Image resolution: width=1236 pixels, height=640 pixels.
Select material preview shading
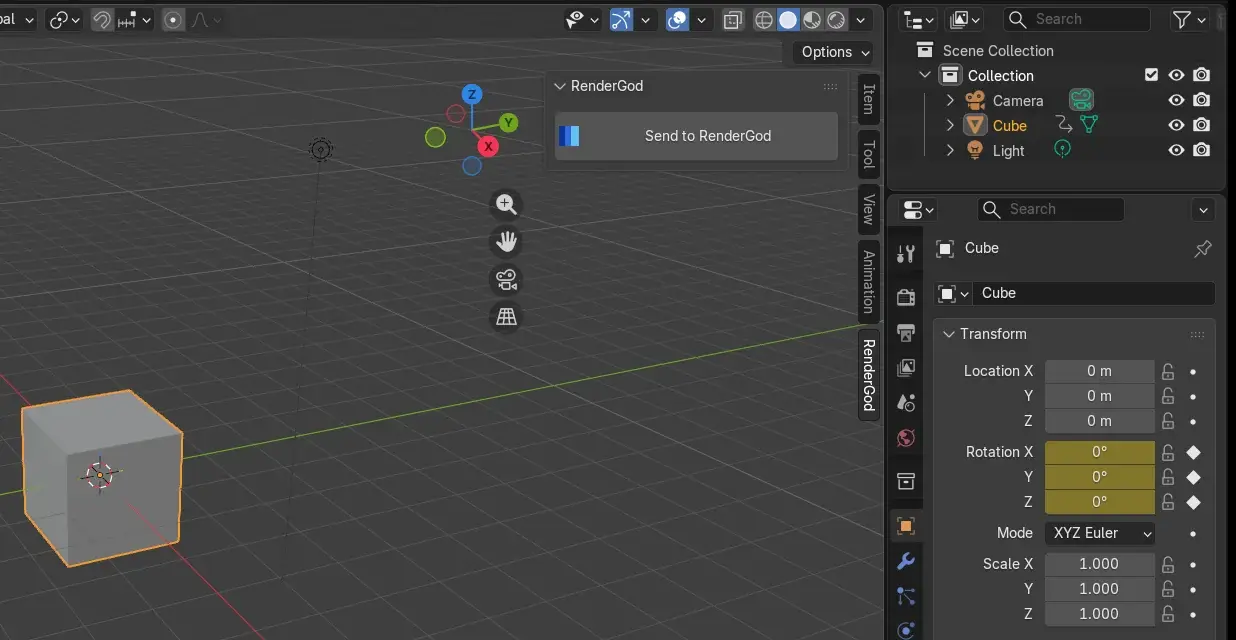[812, 20]
